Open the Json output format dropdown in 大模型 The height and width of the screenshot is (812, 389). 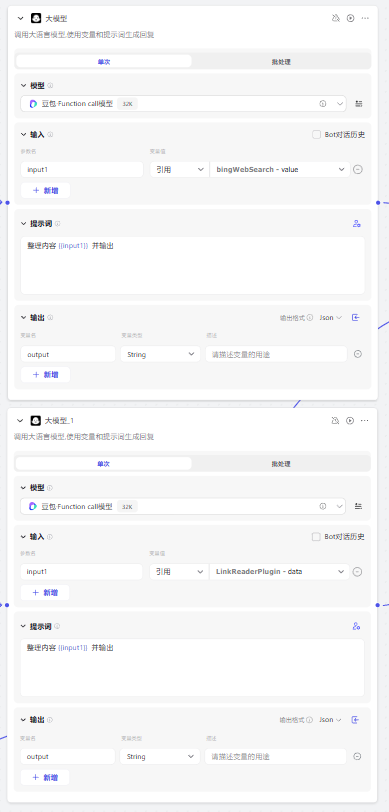point(330,317)
